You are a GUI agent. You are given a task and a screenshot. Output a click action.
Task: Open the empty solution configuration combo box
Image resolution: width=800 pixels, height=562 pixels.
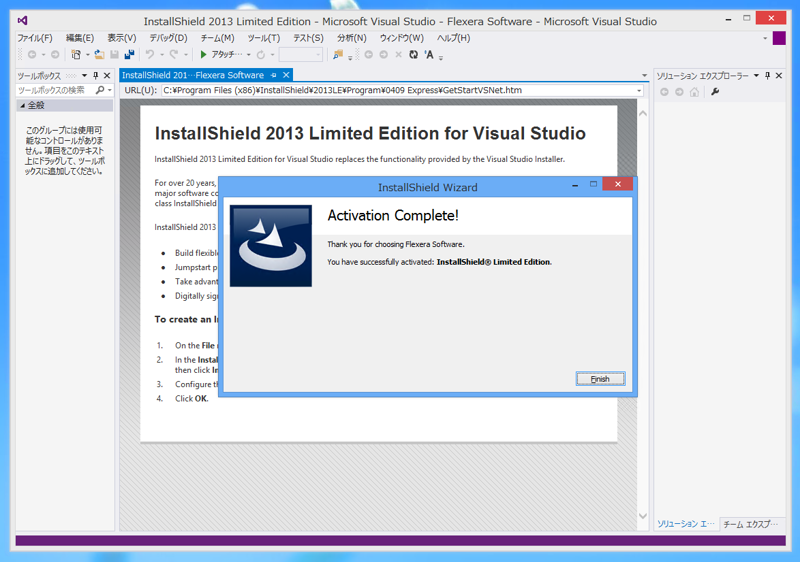pyautogui.click(x=301, y=54)
